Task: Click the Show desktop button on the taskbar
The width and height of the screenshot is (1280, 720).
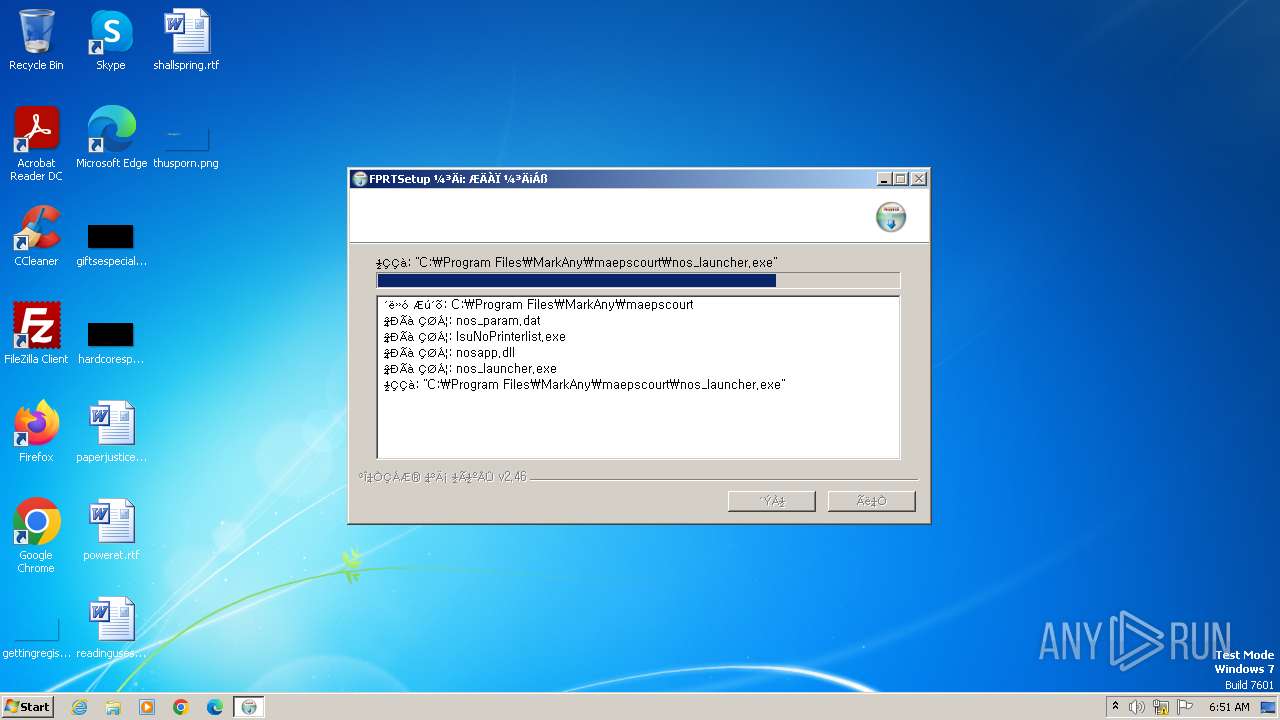Action: coord(1269,707)
